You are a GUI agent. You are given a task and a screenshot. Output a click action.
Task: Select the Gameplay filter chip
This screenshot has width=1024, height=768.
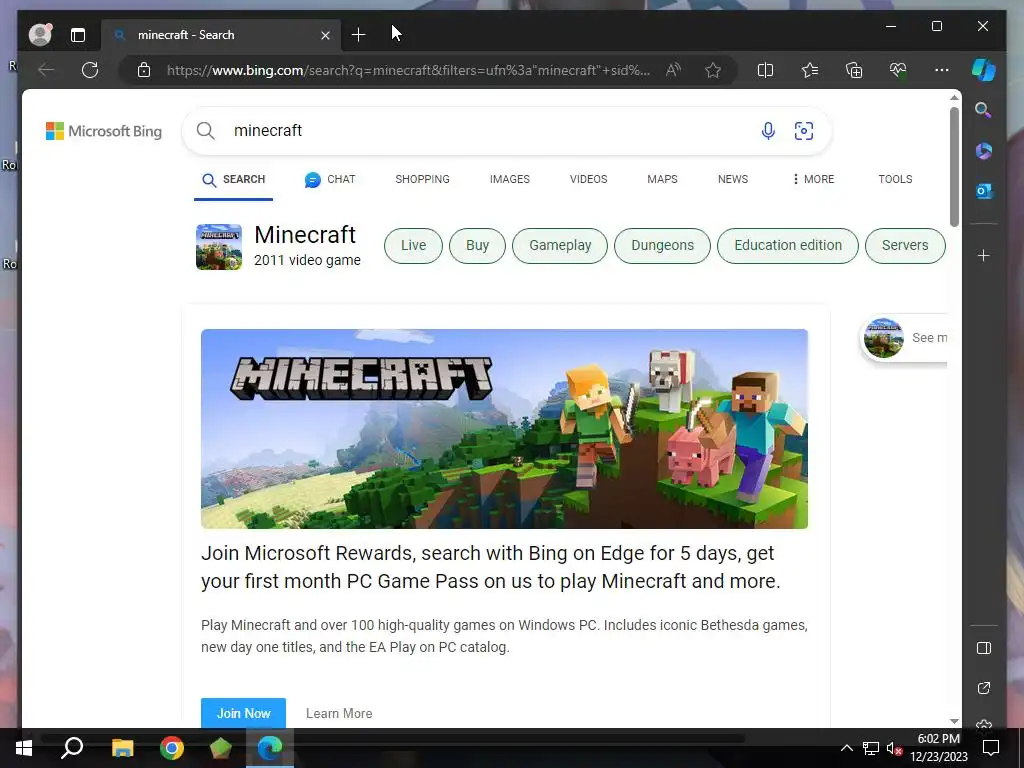(x=560, y=246)
